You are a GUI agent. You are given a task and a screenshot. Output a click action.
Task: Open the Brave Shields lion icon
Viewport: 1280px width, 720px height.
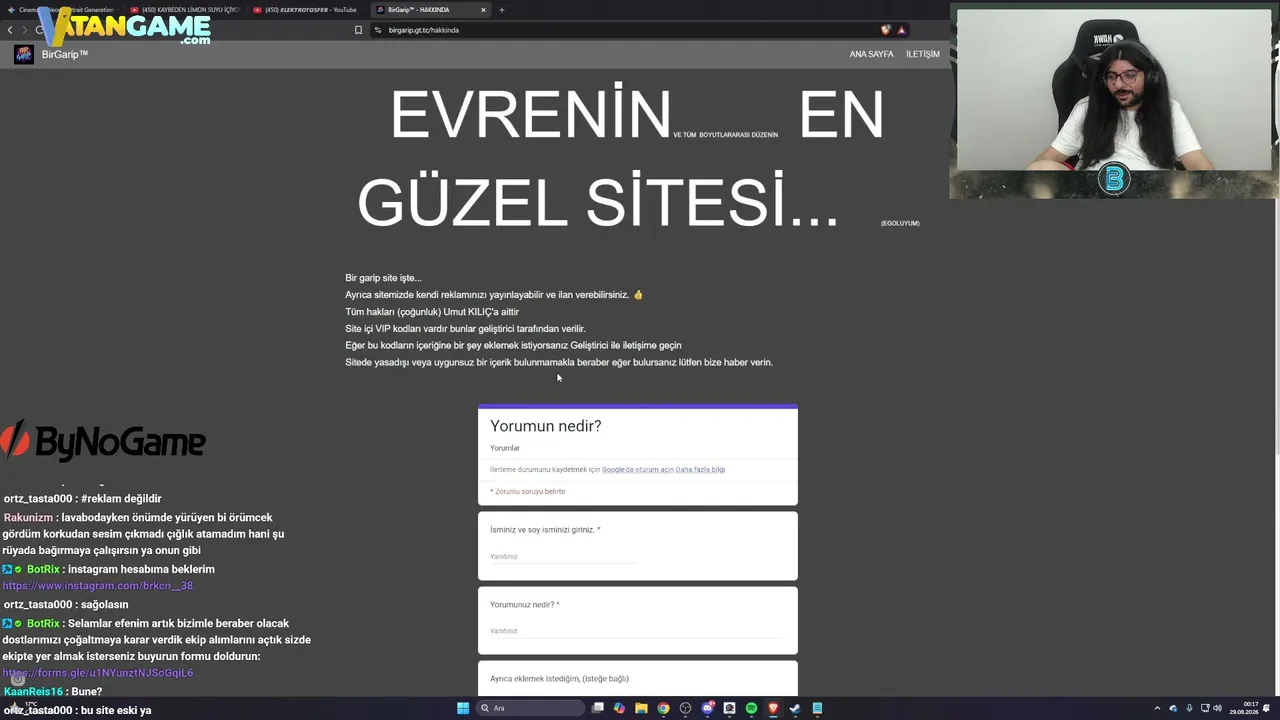[x=885, y=30]
